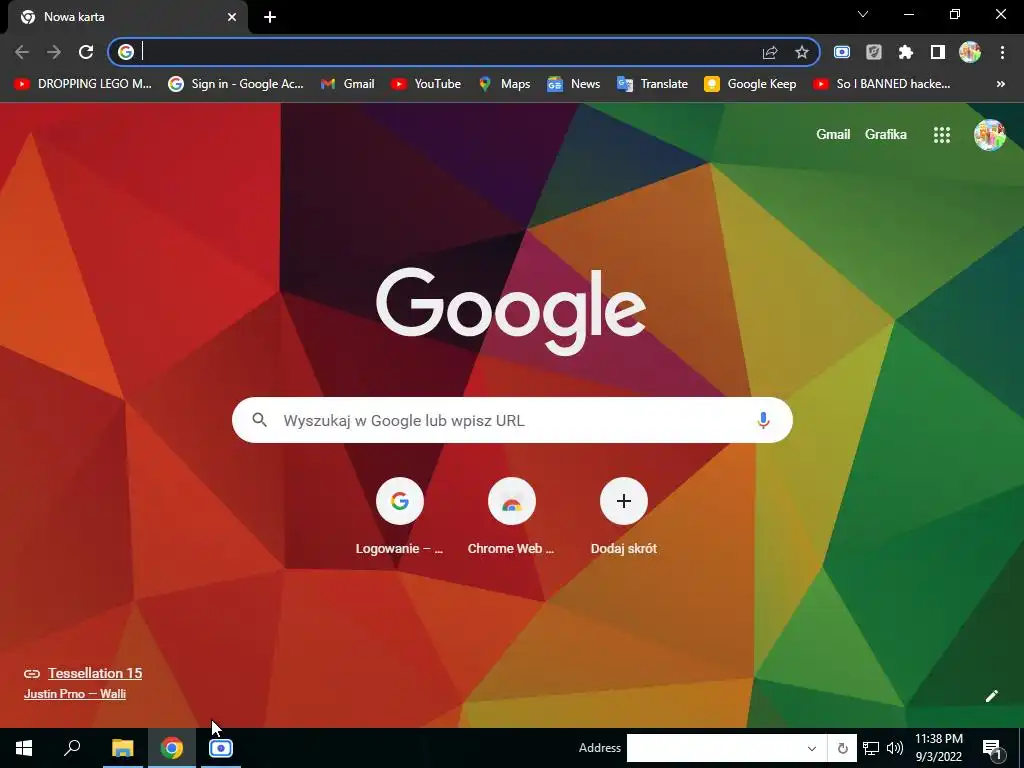
Task: Open the Justin Prno — Walli link
Action: click(x=74, y=694)
